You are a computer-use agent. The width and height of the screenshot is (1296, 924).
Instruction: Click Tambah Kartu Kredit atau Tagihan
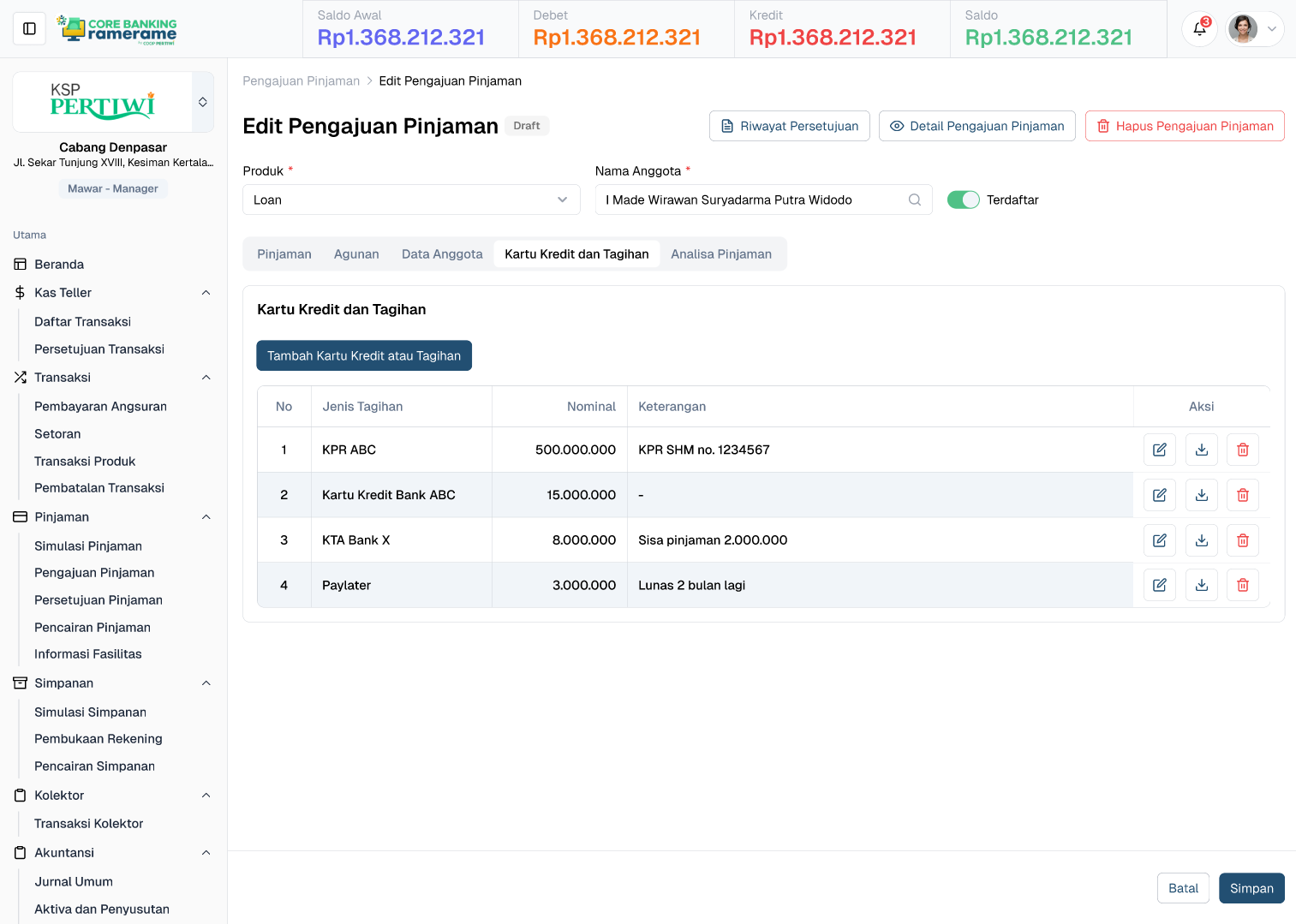pos(364,355)
